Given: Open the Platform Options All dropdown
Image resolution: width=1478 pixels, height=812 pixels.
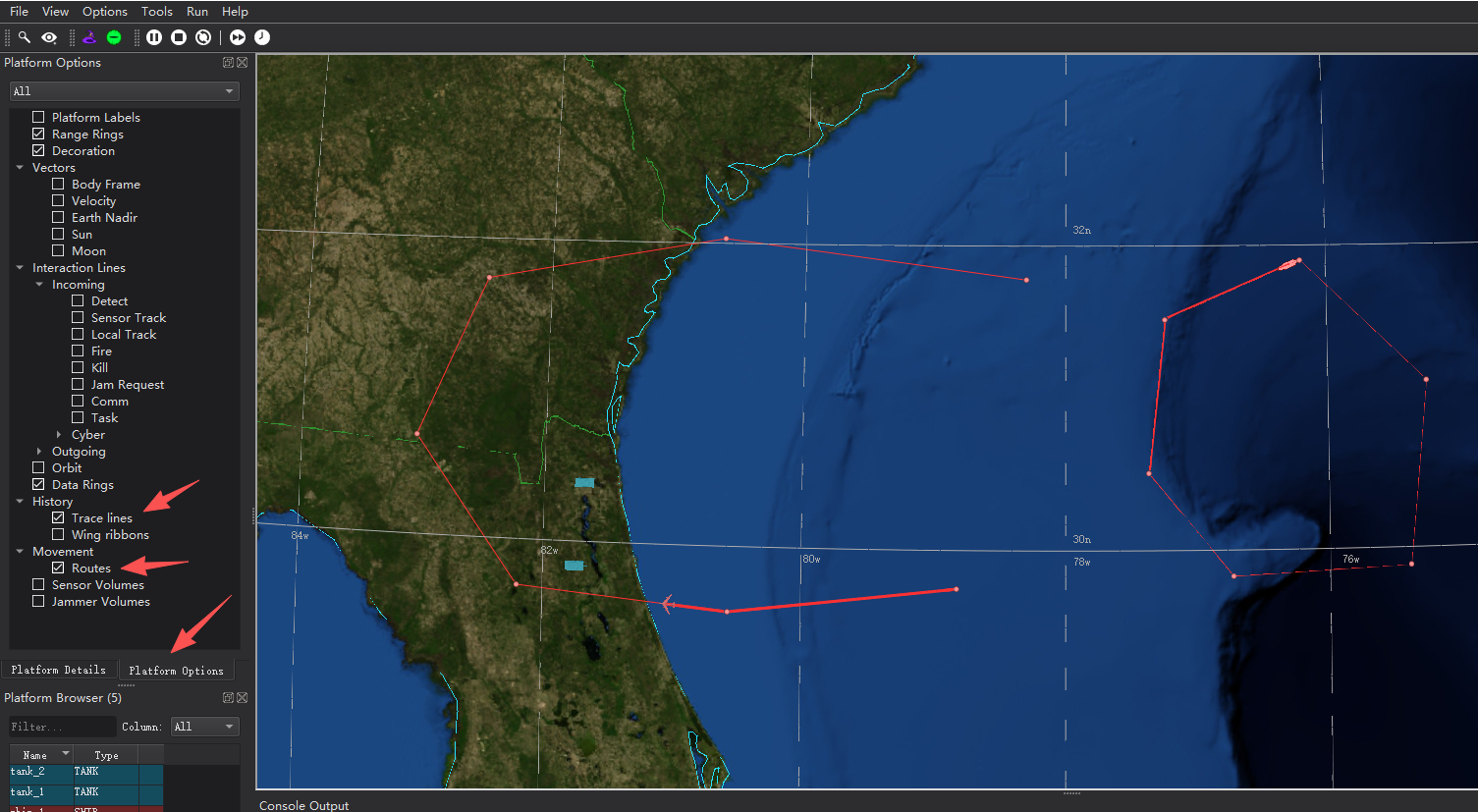Looking at the screenshot, I should click(x=124, y=91).
